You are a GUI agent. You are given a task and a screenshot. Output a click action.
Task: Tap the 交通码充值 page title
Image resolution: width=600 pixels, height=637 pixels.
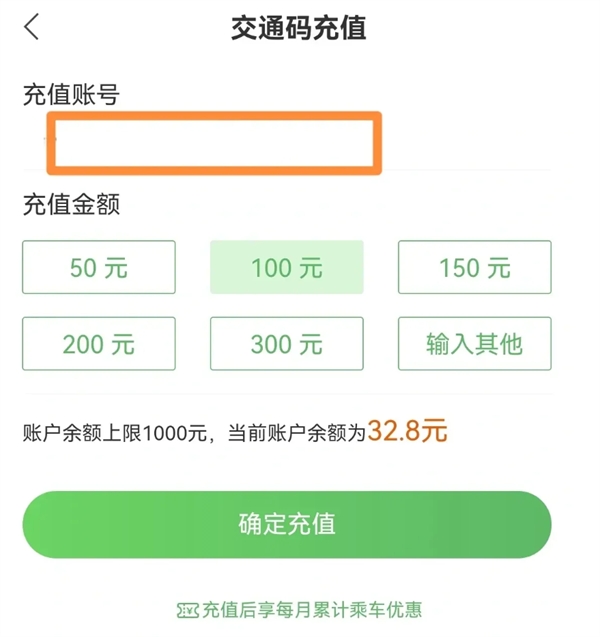299,28
